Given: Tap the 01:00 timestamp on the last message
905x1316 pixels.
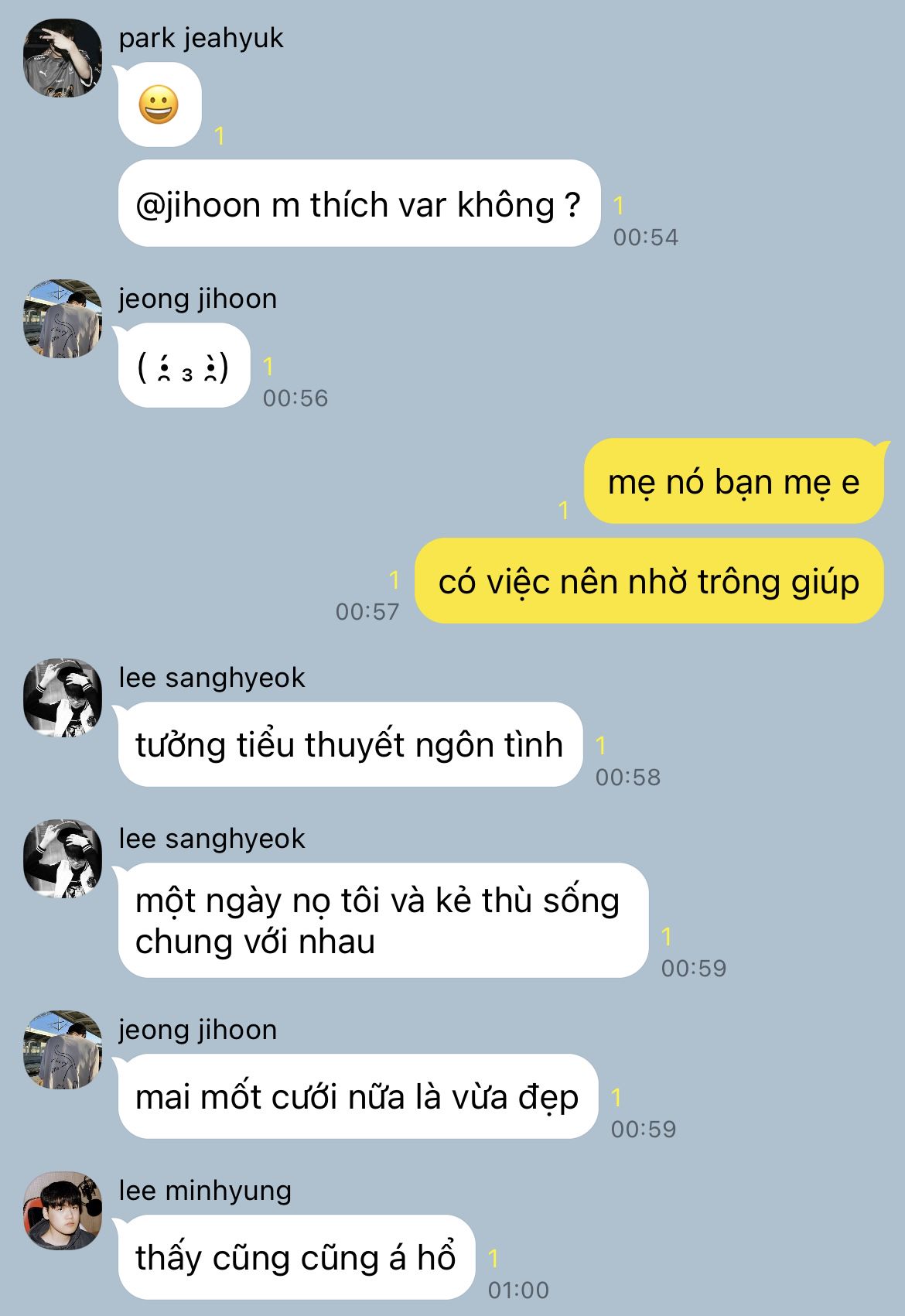Looking at the screenshot, I should pos(518,1290).
